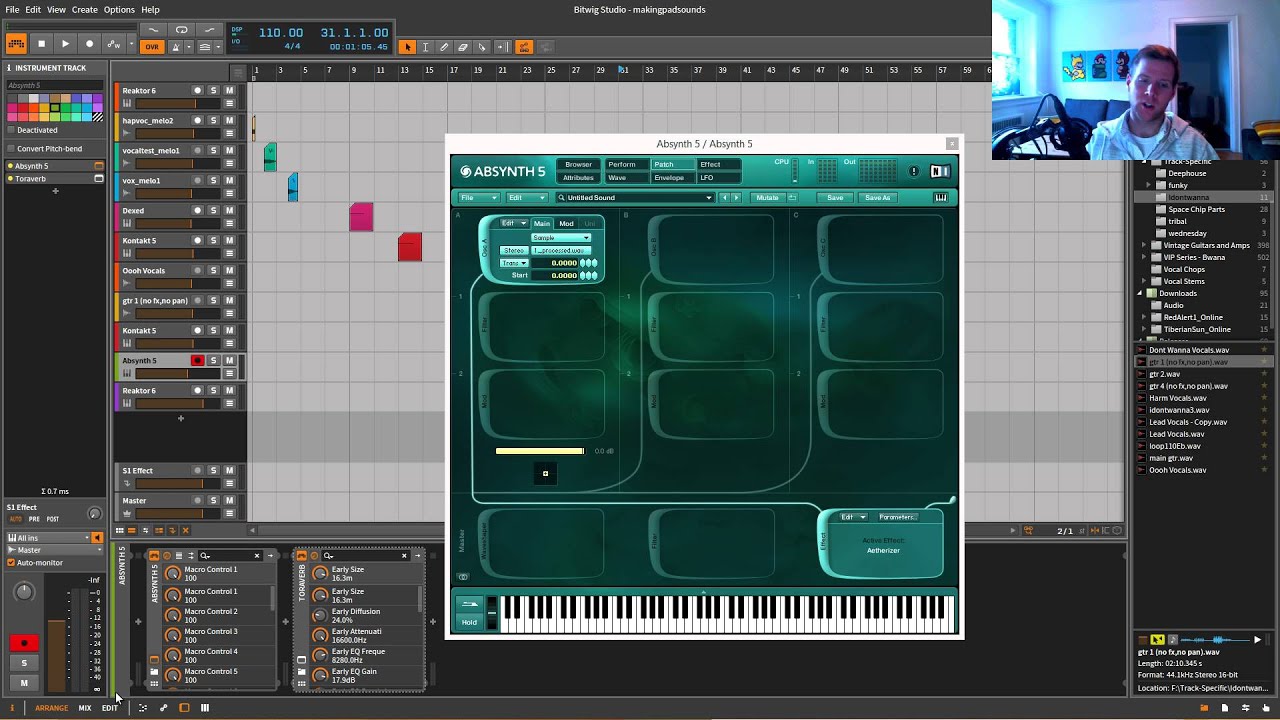Open the Attributes page in Absynth
The image size is (1280, 720).
point(578,178)
